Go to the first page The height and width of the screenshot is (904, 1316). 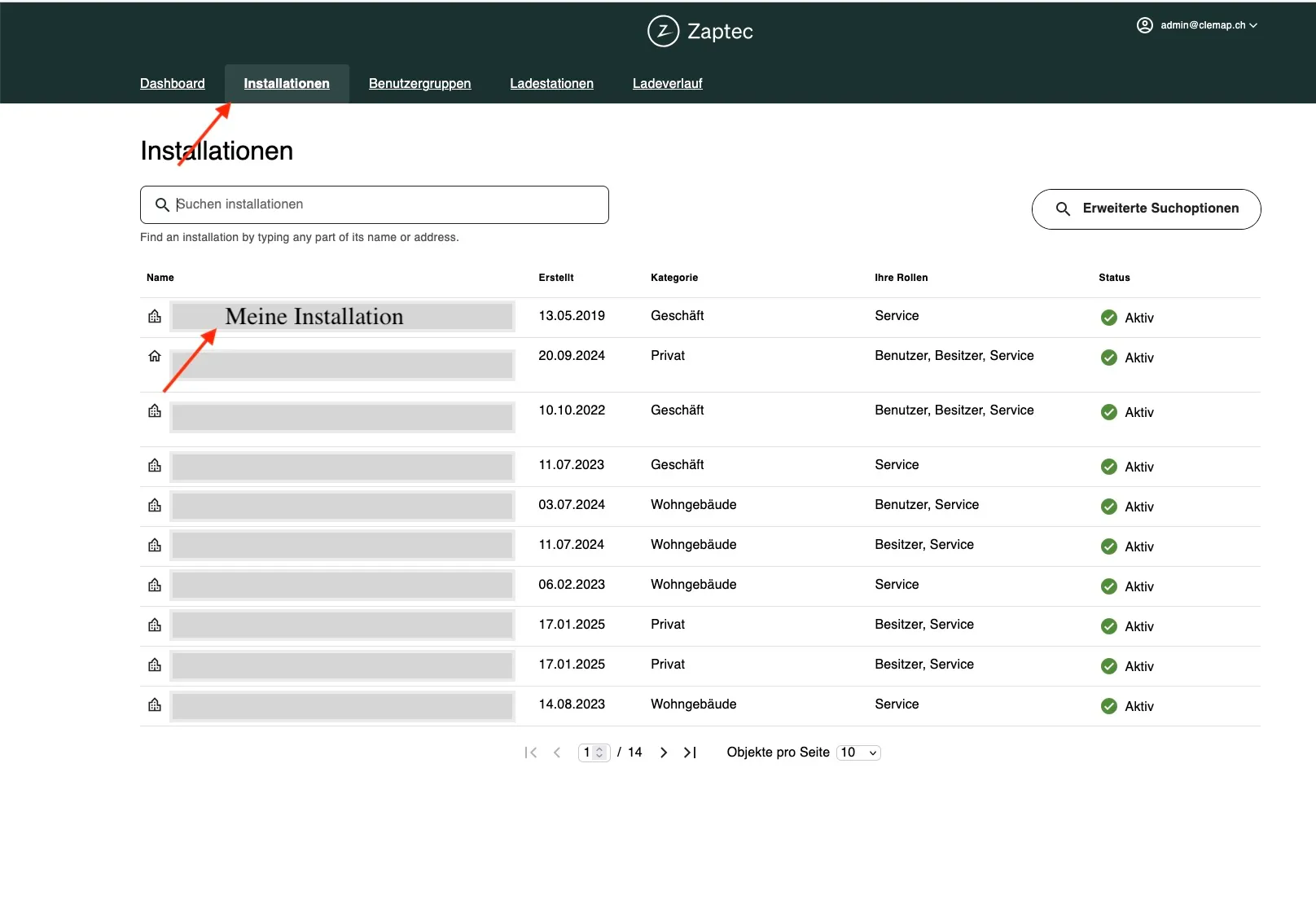[x=531, y=753]
